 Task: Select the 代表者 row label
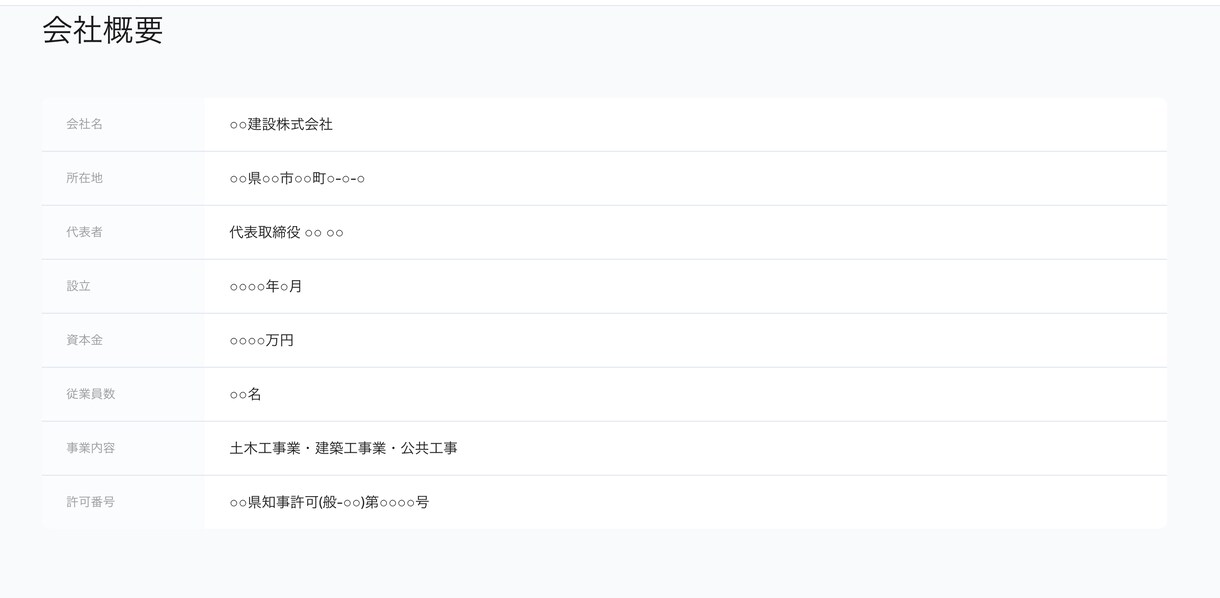click(85, 232)
